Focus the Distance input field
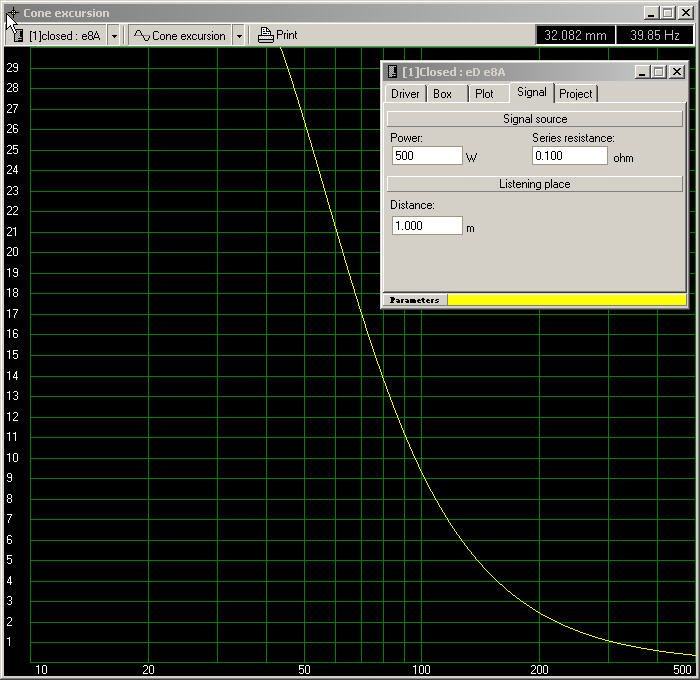This screenshot has width=700, height=680. [427, 226]
